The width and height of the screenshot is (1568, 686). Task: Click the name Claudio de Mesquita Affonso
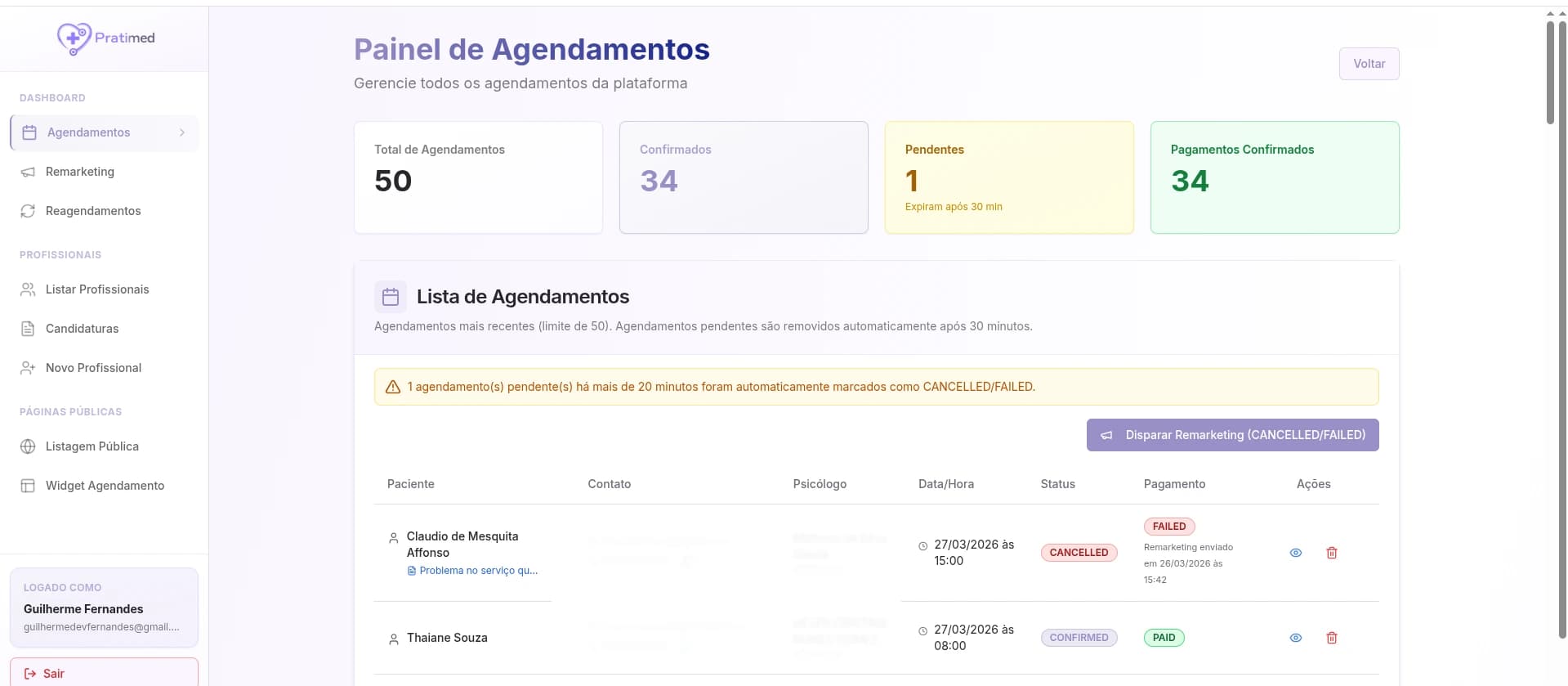(462, 545)
